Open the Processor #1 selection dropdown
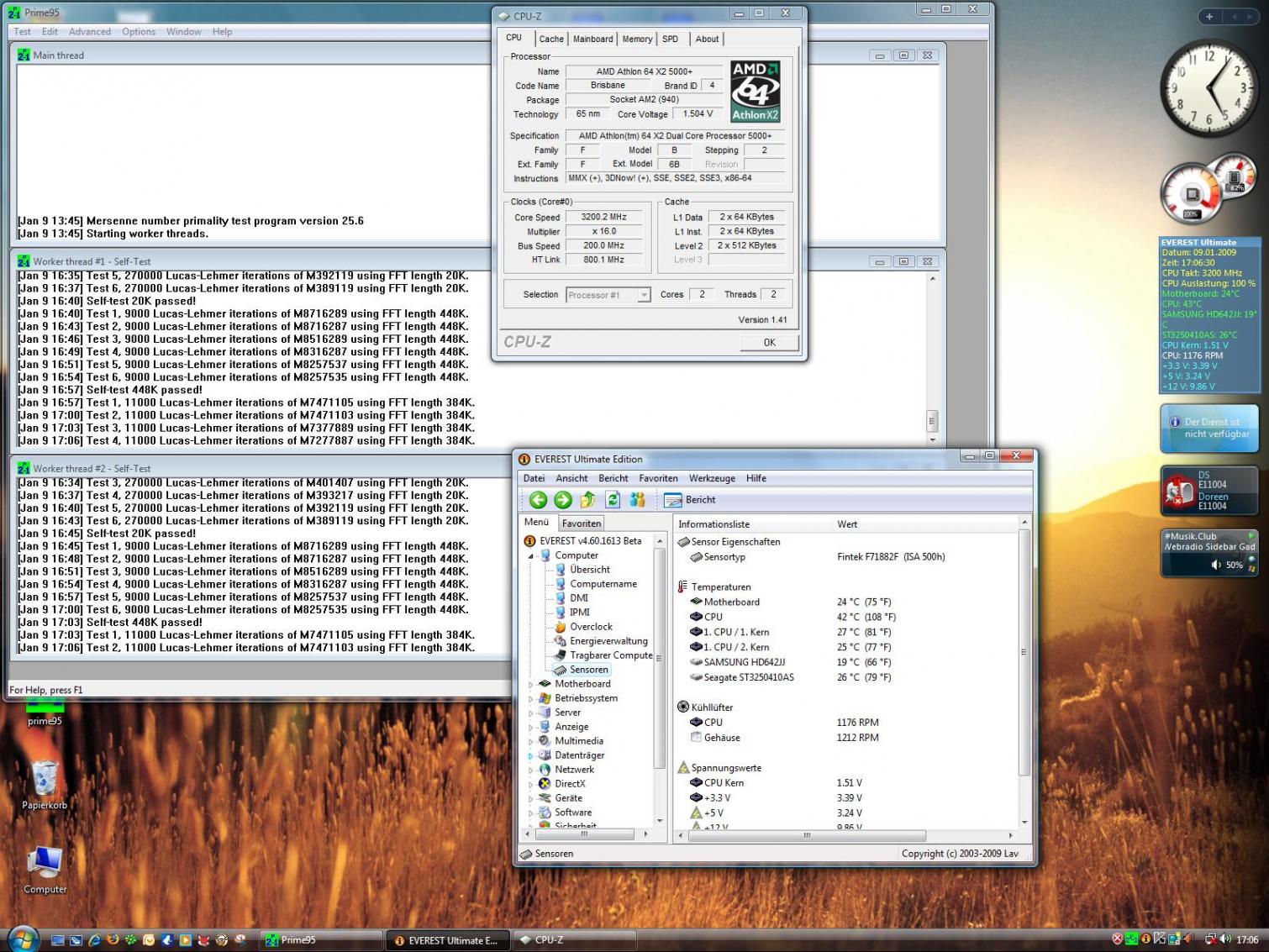This screenshot has width=1269, height=952. (x=644, y=295)
